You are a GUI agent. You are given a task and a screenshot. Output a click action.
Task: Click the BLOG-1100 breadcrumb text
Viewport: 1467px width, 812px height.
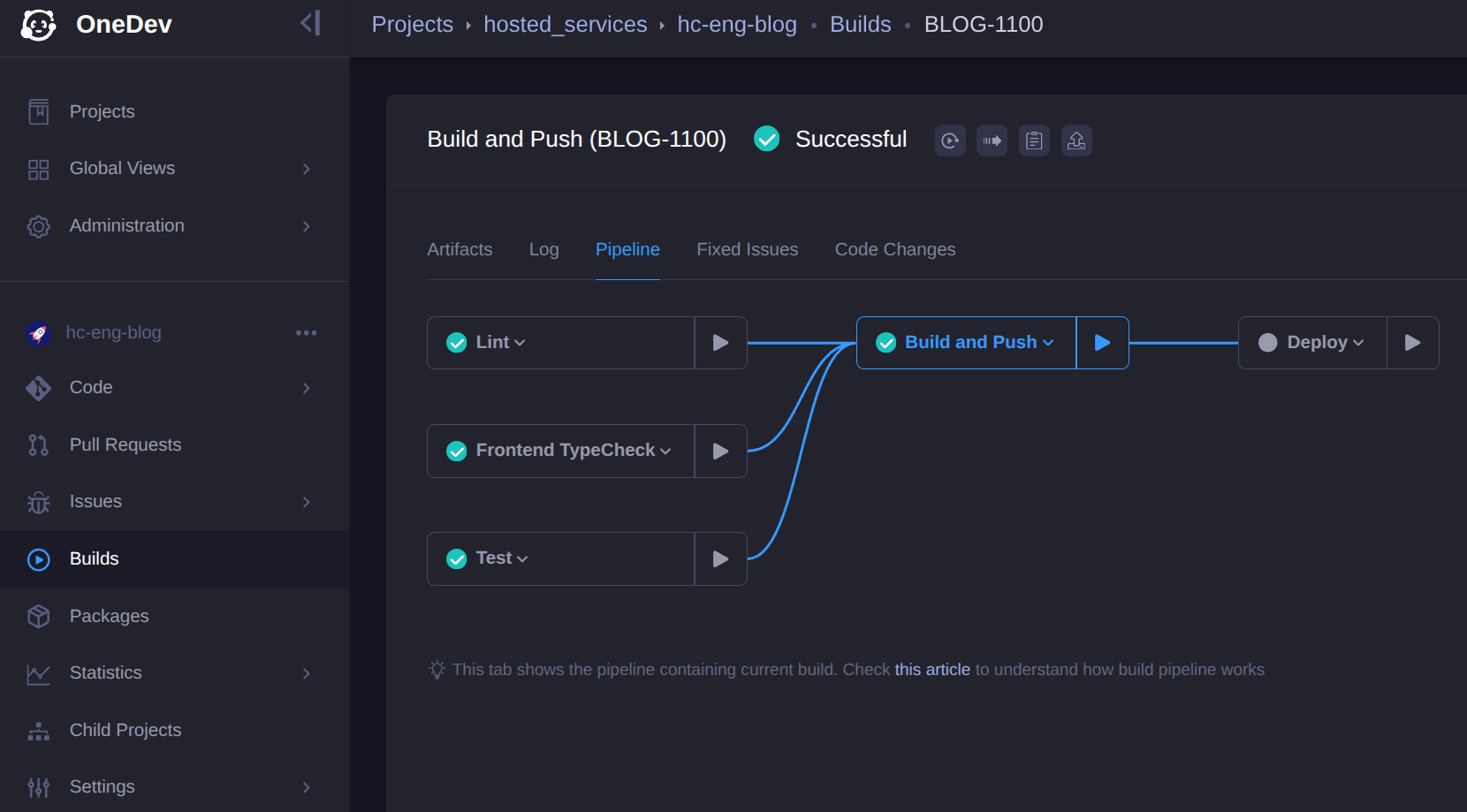pos(984,25)
